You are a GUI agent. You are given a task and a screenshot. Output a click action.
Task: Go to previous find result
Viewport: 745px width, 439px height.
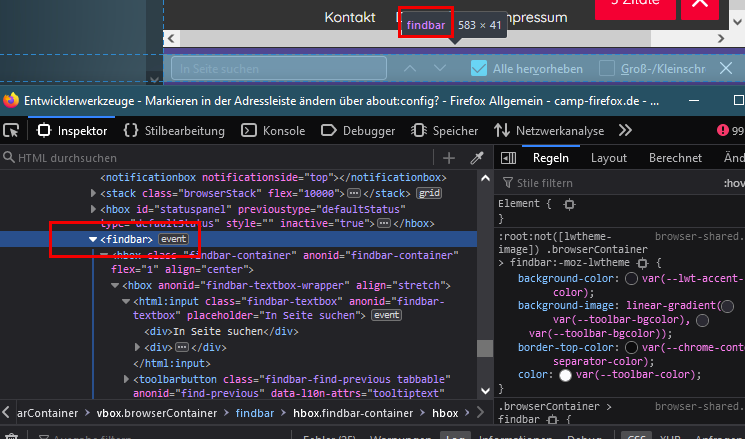pyautogui.click(x=410, y=68)
